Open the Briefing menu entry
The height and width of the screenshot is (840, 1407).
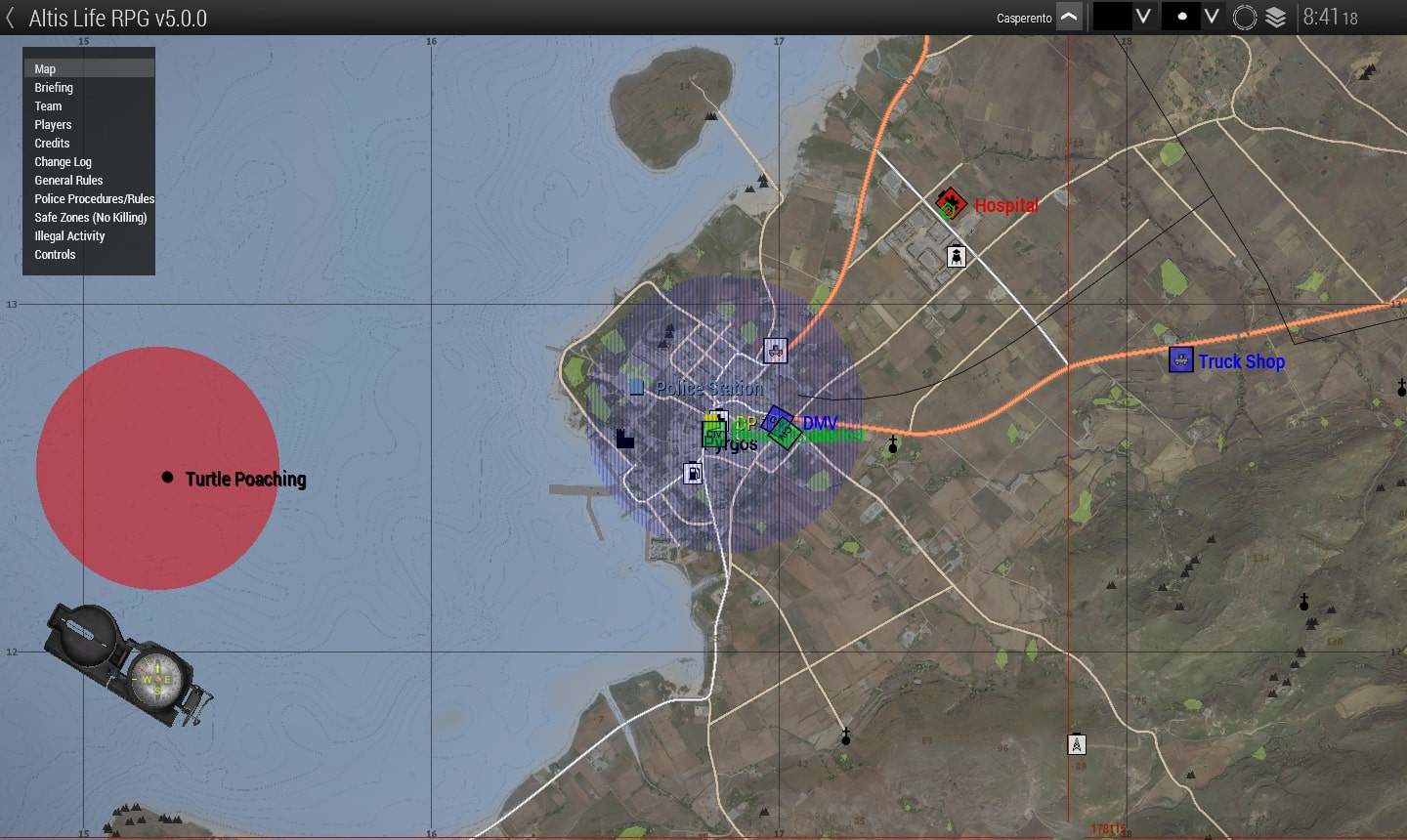click(54, 88)
